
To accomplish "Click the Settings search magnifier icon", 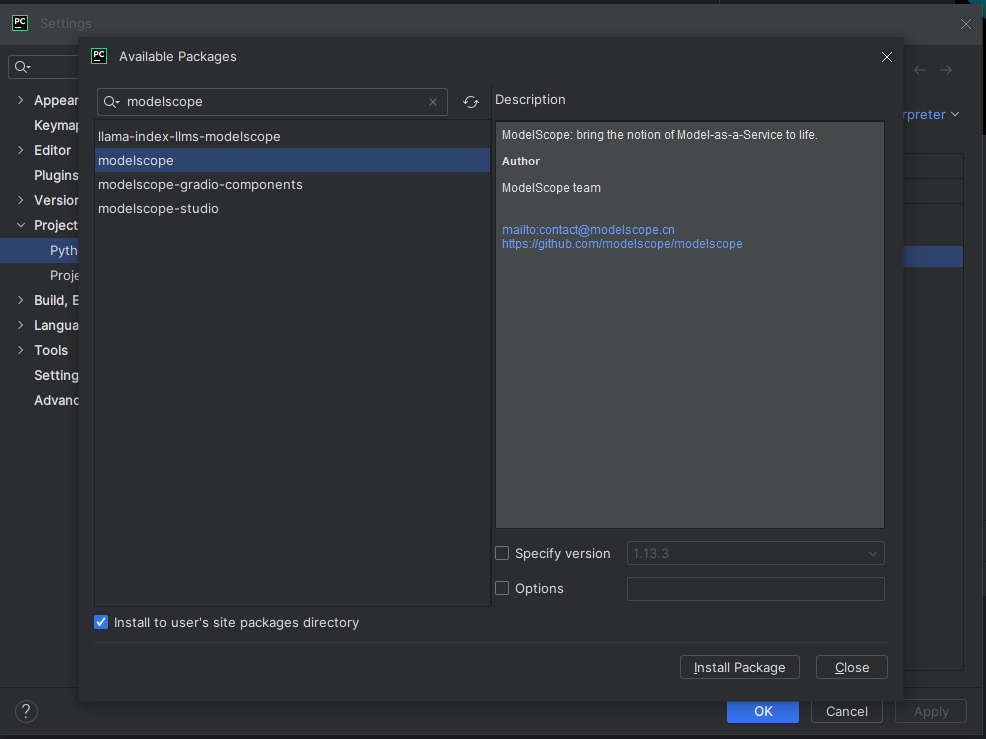I will (x=22, y=67).
